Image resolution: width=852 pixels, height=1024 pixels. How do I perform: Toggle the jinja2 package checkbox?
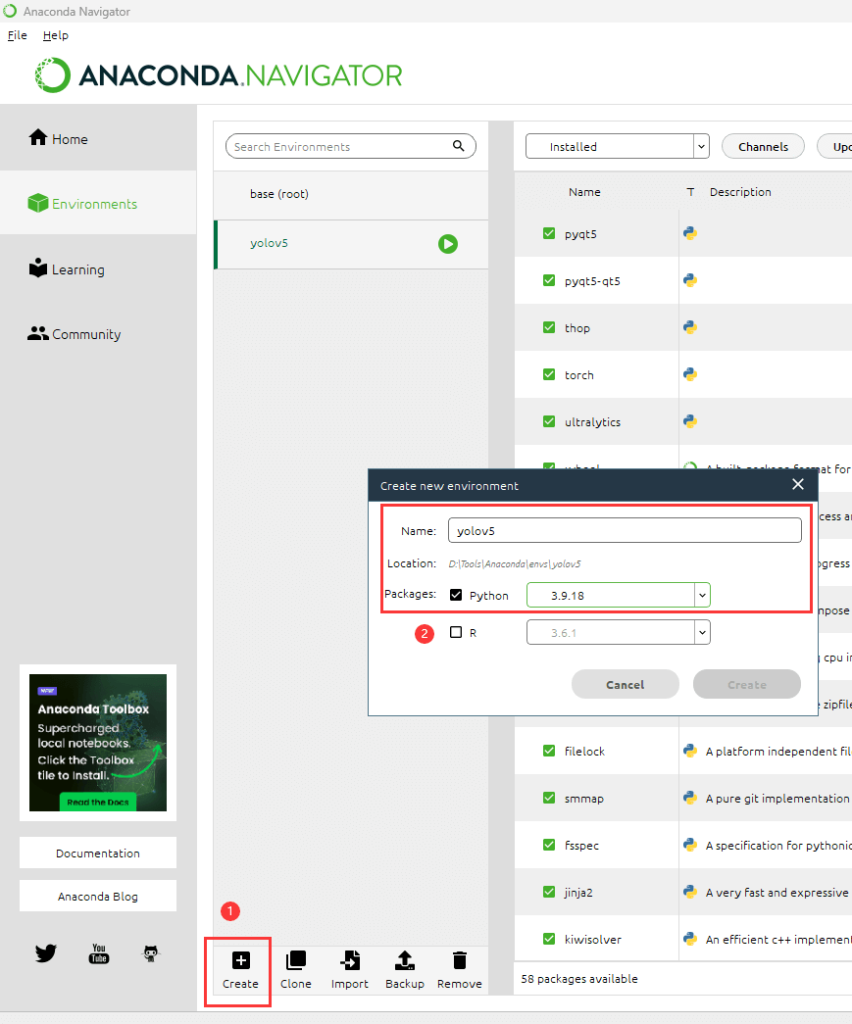click(549, 892)
